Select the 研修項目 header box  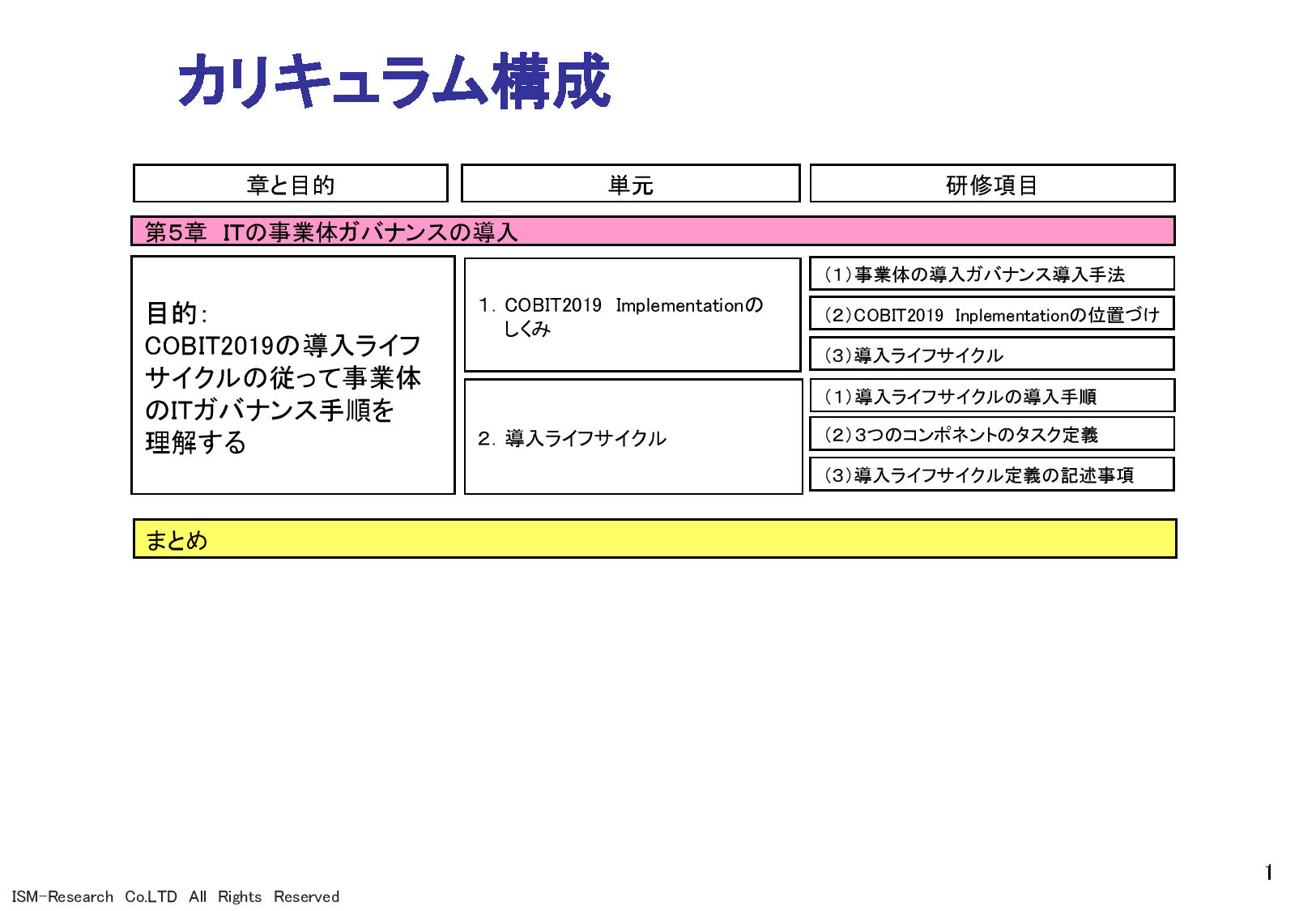[992, 184]
